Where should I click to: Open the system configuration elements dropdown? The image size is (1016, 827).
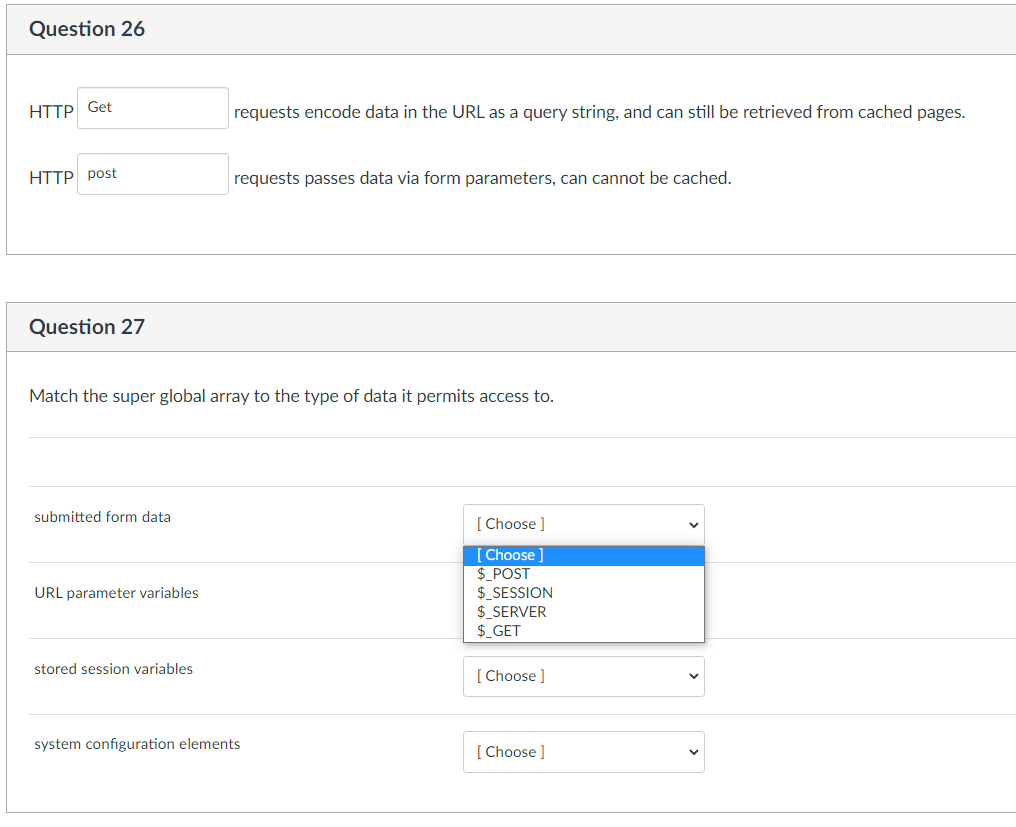(x=583, y=751)
